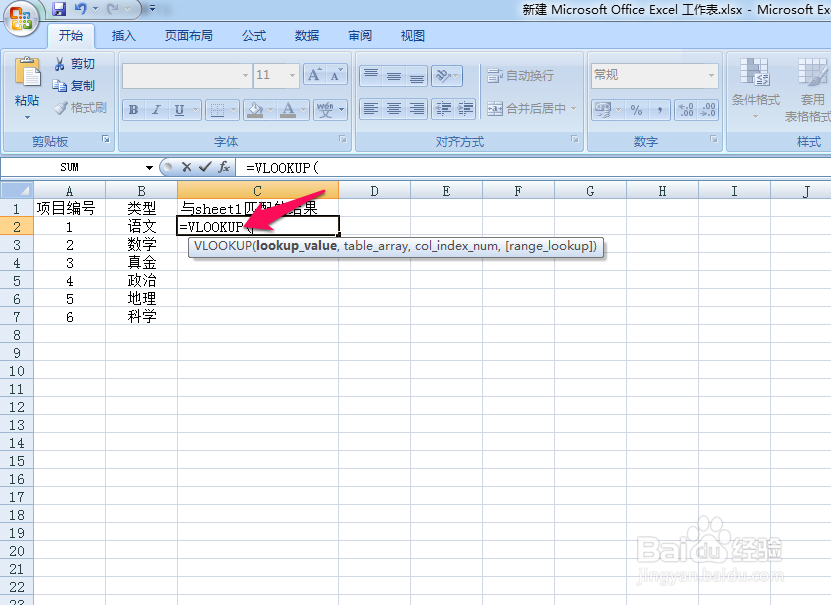Open the font size 11 dropdown
Viewport: 831px width, 605px height.
292,75
